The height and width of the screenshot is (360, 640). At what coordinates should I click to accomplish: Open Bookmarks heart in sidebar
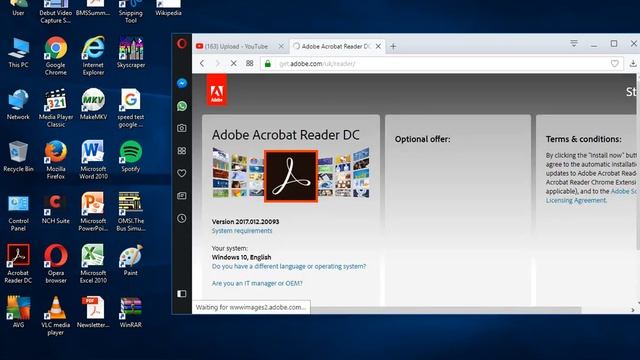(x=182, y=173)
